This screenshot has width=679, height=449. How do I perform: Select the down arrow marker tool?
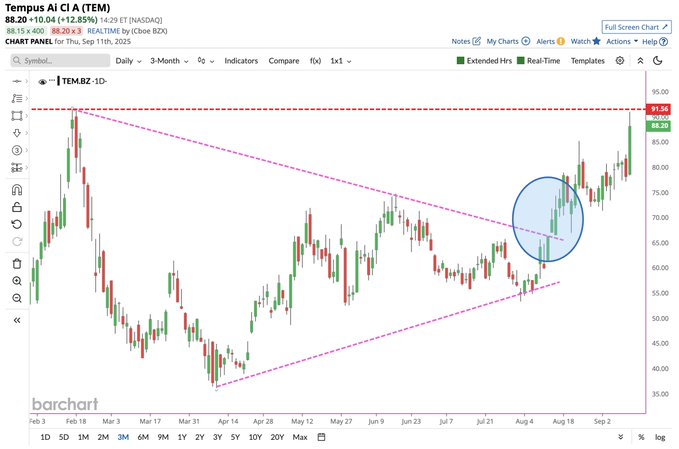[17, 133]
